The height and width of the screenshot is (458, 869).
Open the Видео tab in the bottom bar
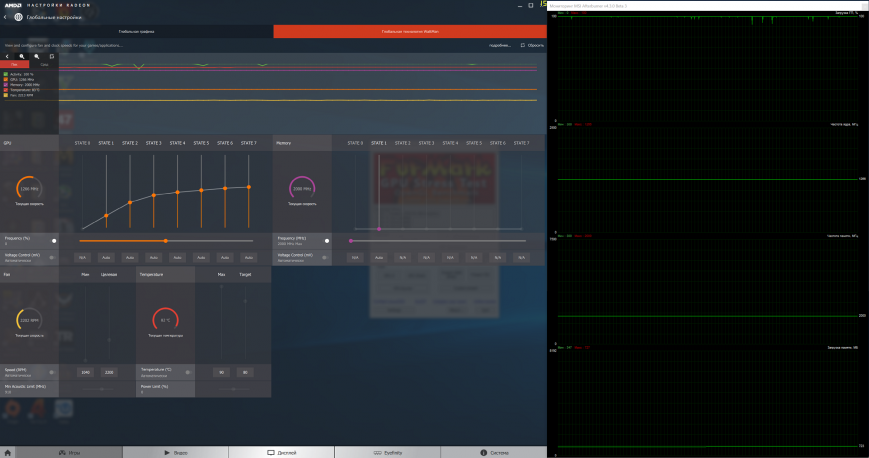point(176,452)
